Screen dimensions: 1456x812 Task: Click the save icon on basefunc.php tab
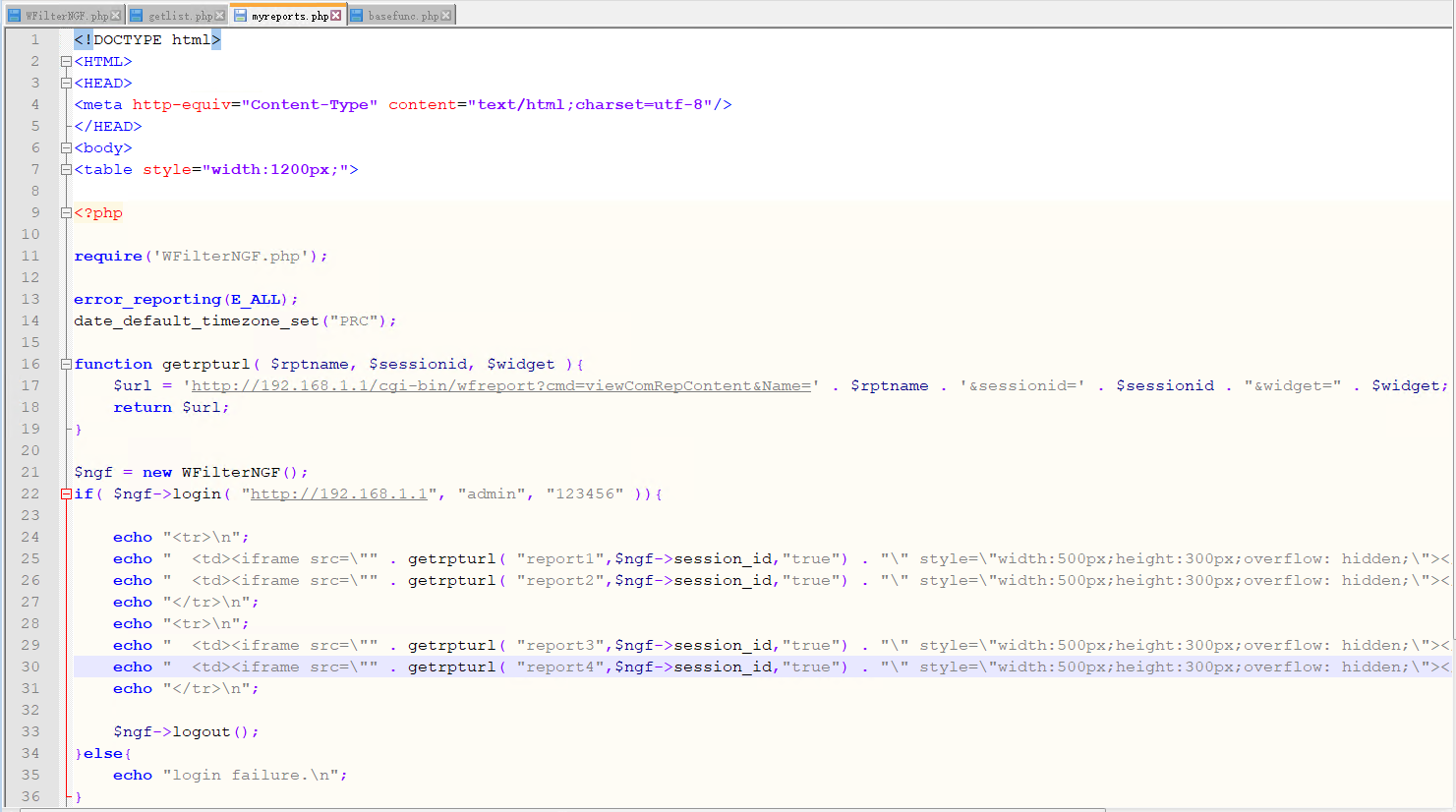click(357, 16)
